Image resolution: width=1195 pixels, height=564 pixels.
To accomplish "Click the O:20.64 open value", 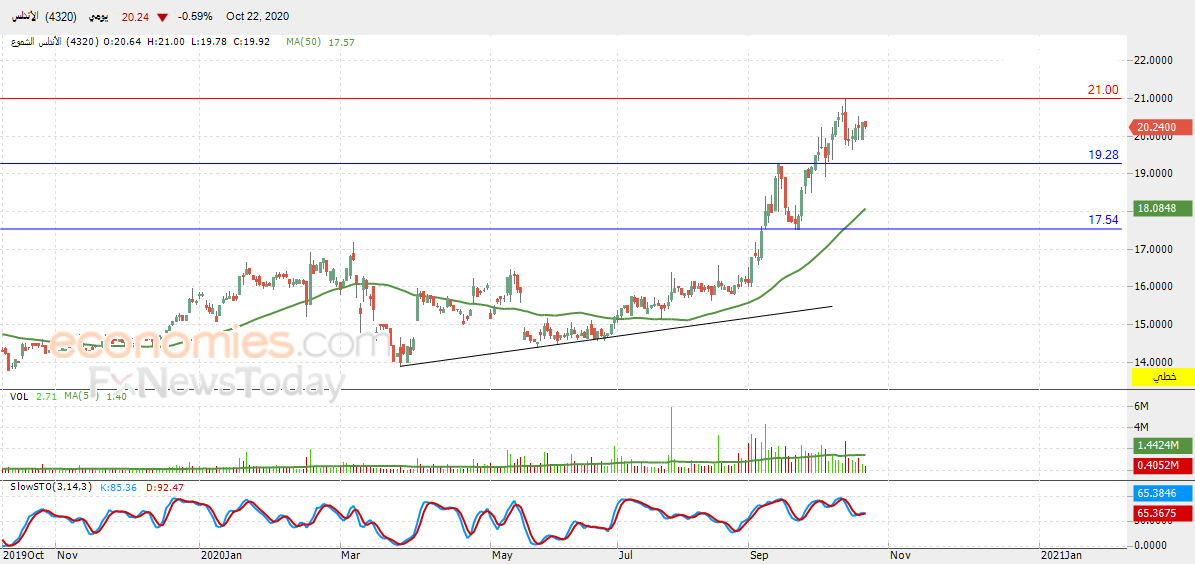I will point(121,42).
